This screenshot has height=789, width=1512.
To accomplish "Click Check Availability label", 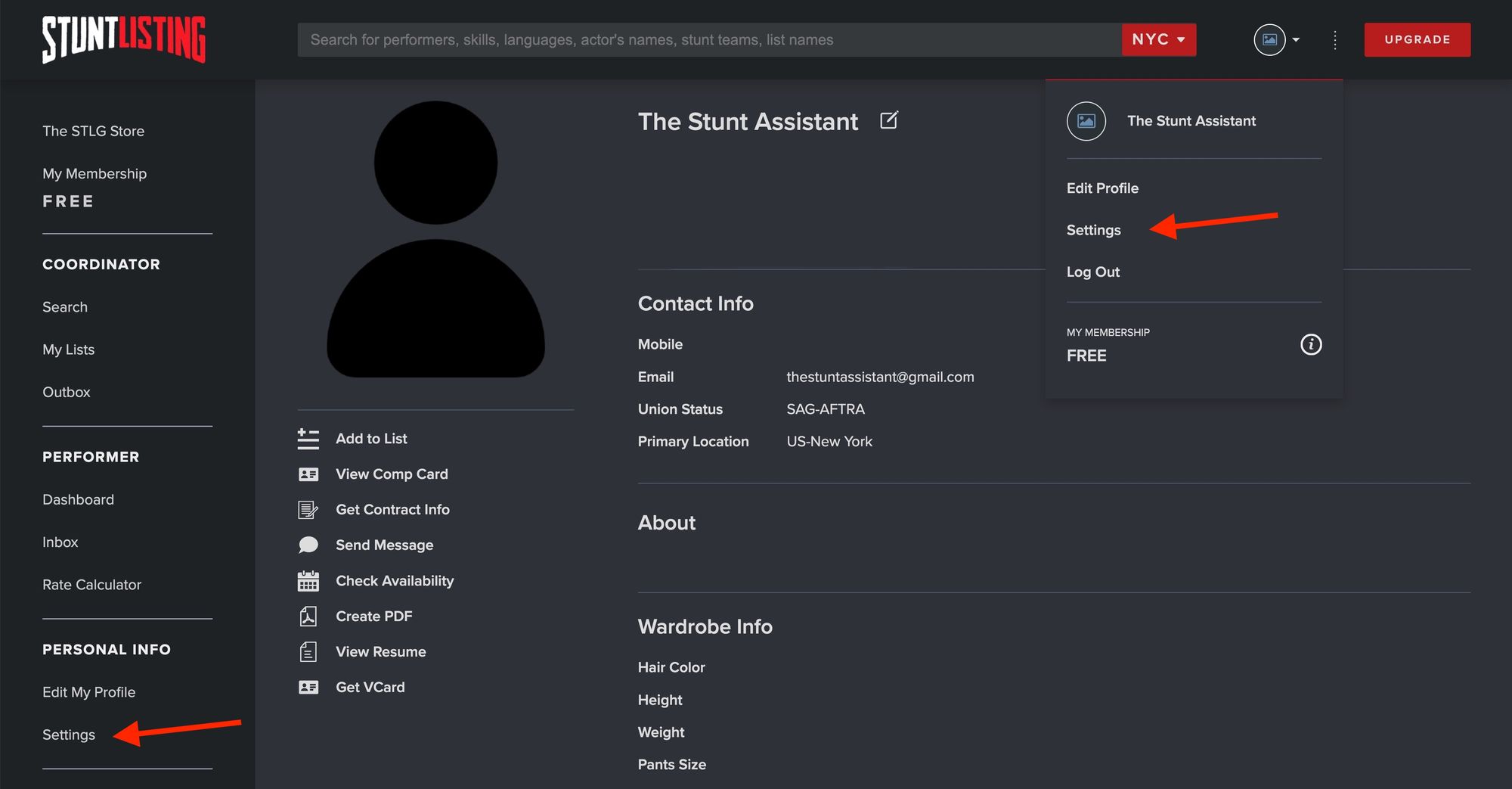I will [395, 581].
